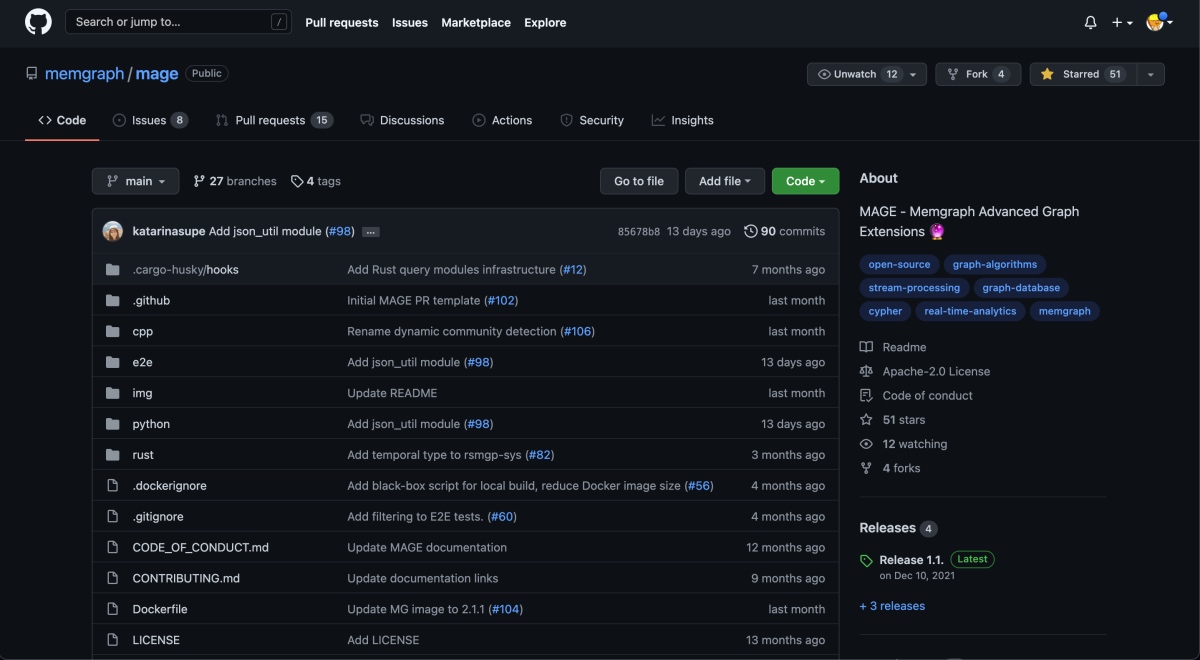Open the main branch selector
The height and width of the screenshot is (660, 1200).
(x=136, y=181)
